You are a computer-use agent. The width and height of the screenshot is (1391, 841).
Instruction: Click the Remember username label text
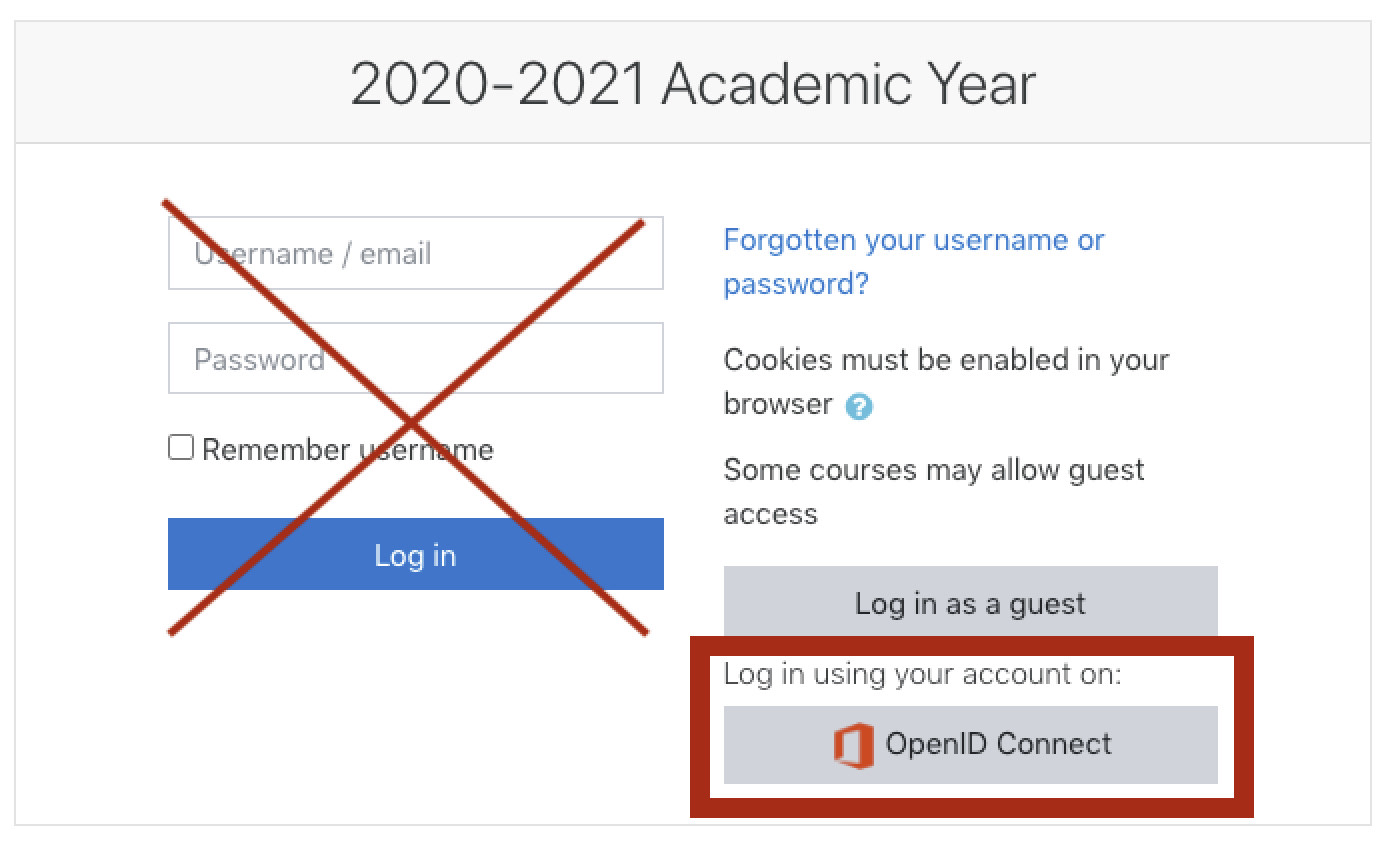click(347, 450)
